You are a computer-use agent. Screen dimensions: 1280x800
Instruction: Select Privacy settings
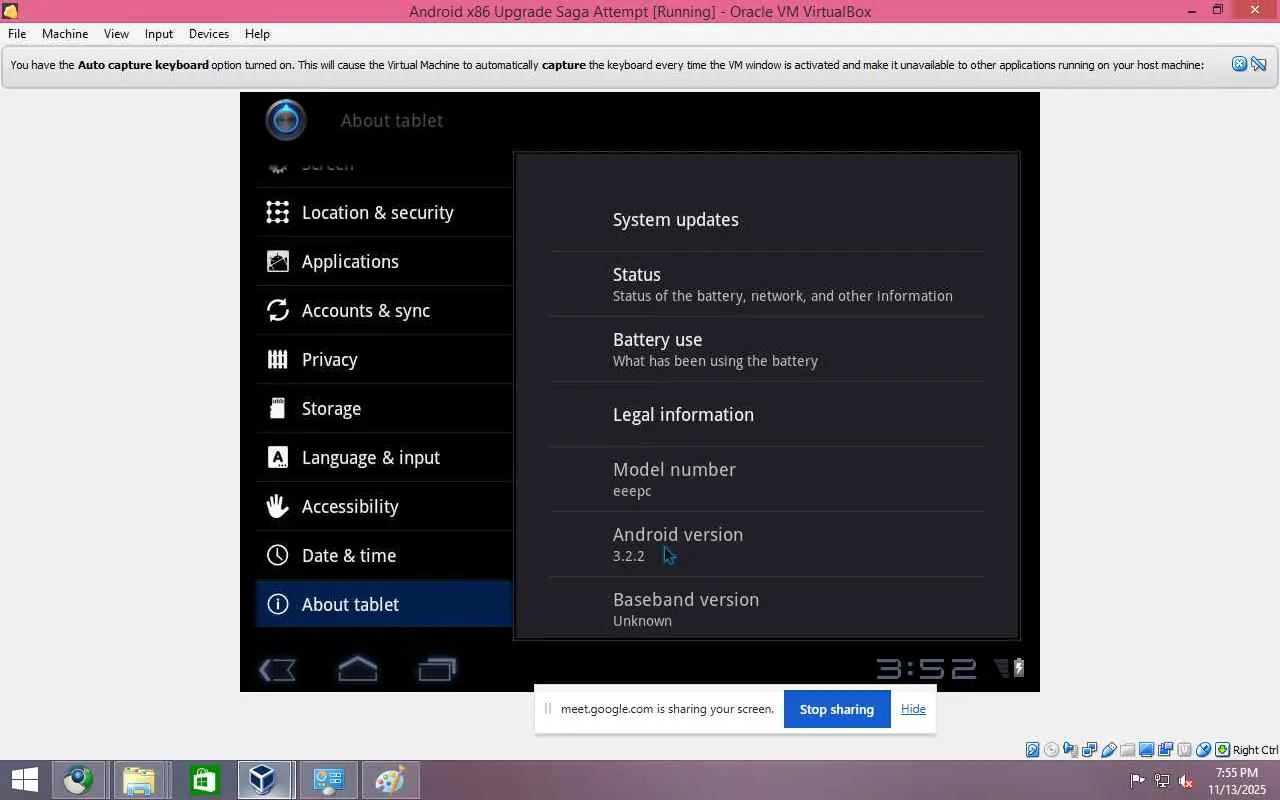384,359
